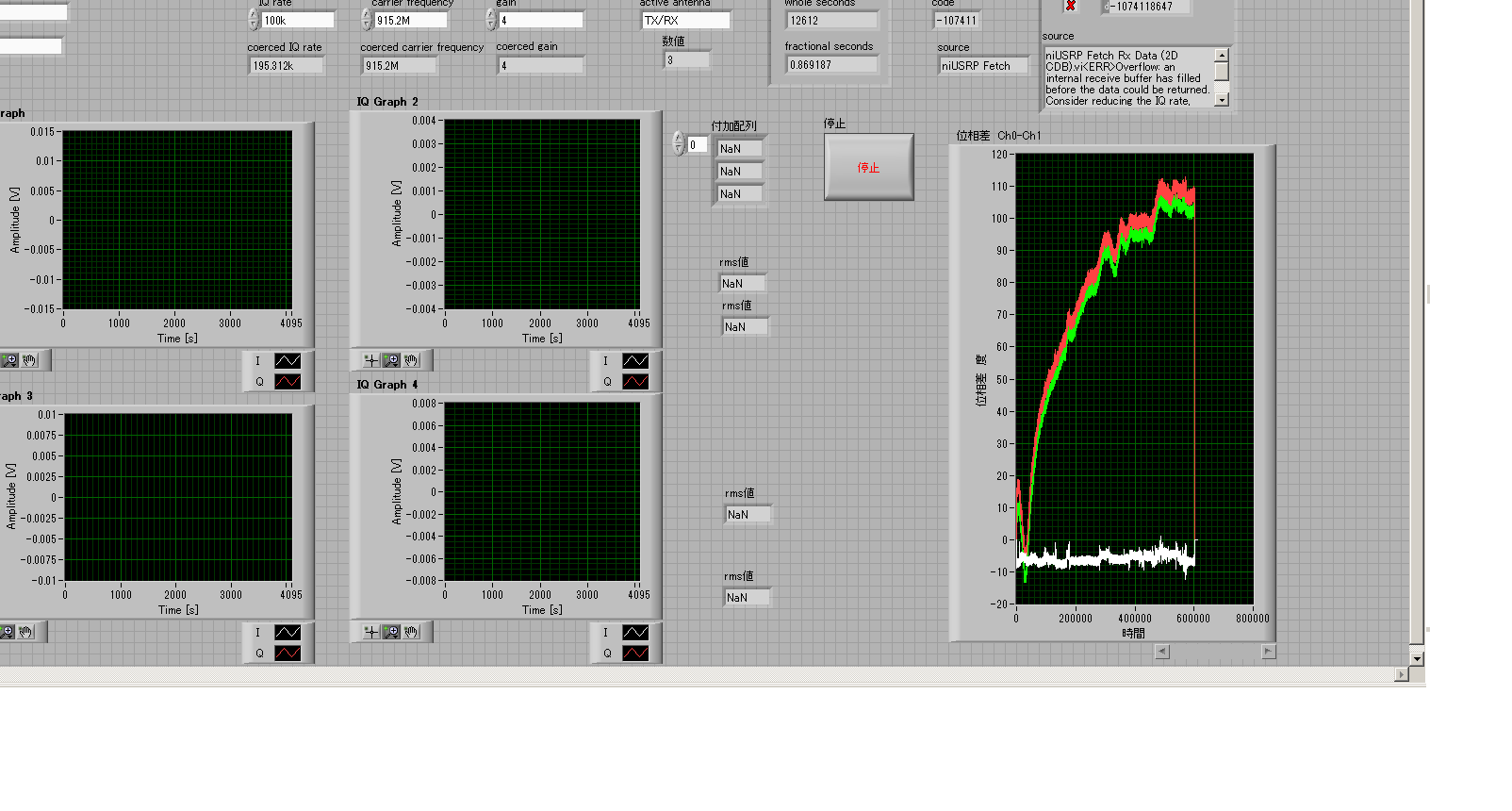The width and height of the screenshot is (1512, 811).
Task: Click the carrier frequency stepper arrows
Action: click(x=367, y=20)
